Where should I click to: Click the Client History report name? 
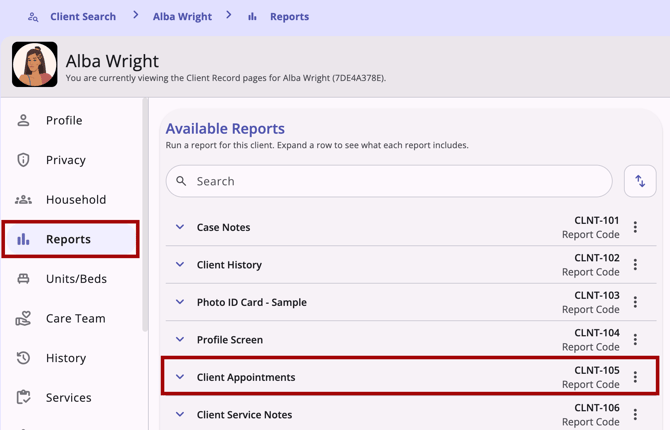point(229,265)
